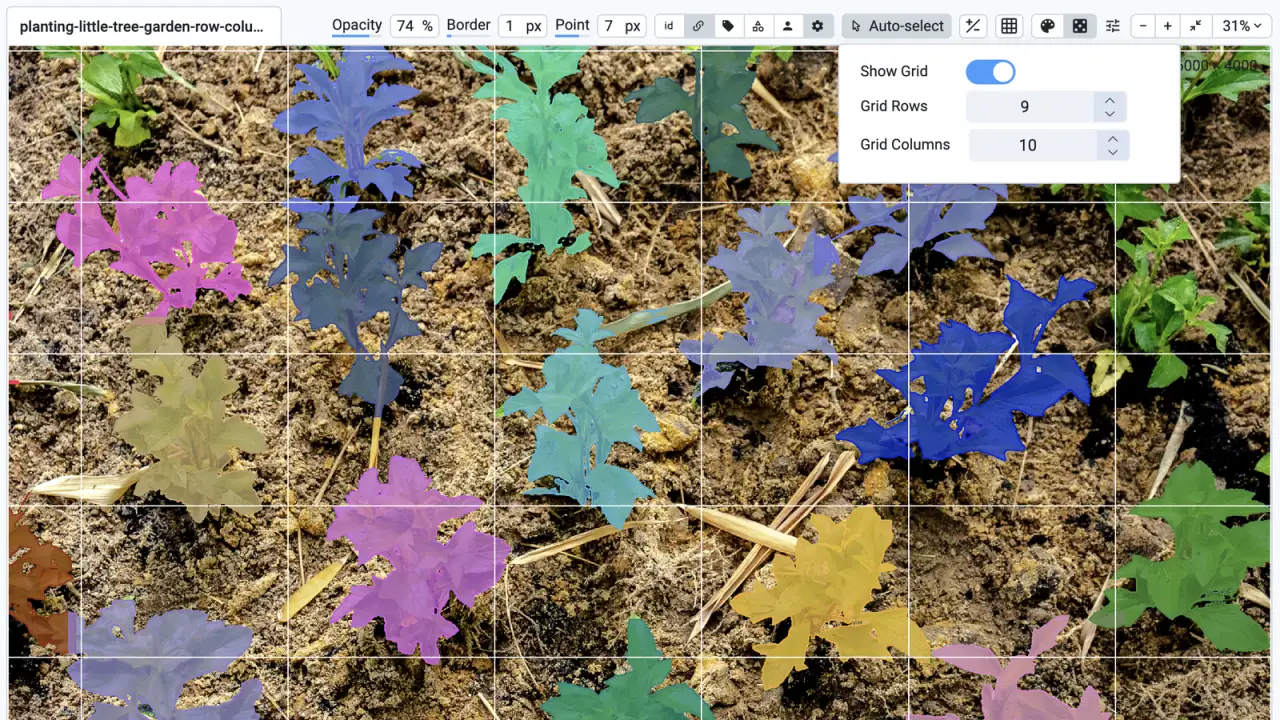The image size is (1280, 720).
Task: Toggle the id label button
Action: point(669,26)
